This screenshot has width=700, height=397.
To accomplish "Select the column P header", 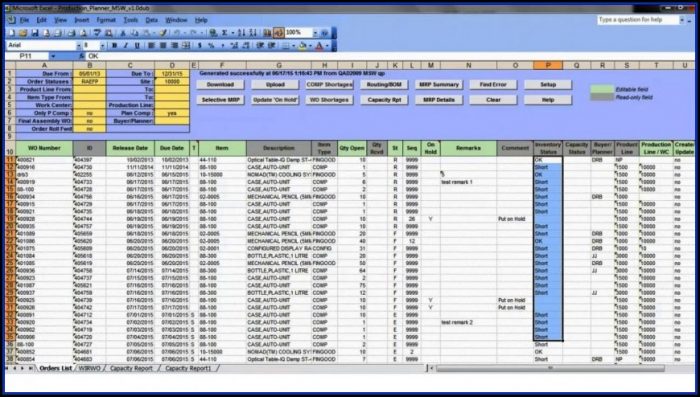I will [x=548, y=65].
